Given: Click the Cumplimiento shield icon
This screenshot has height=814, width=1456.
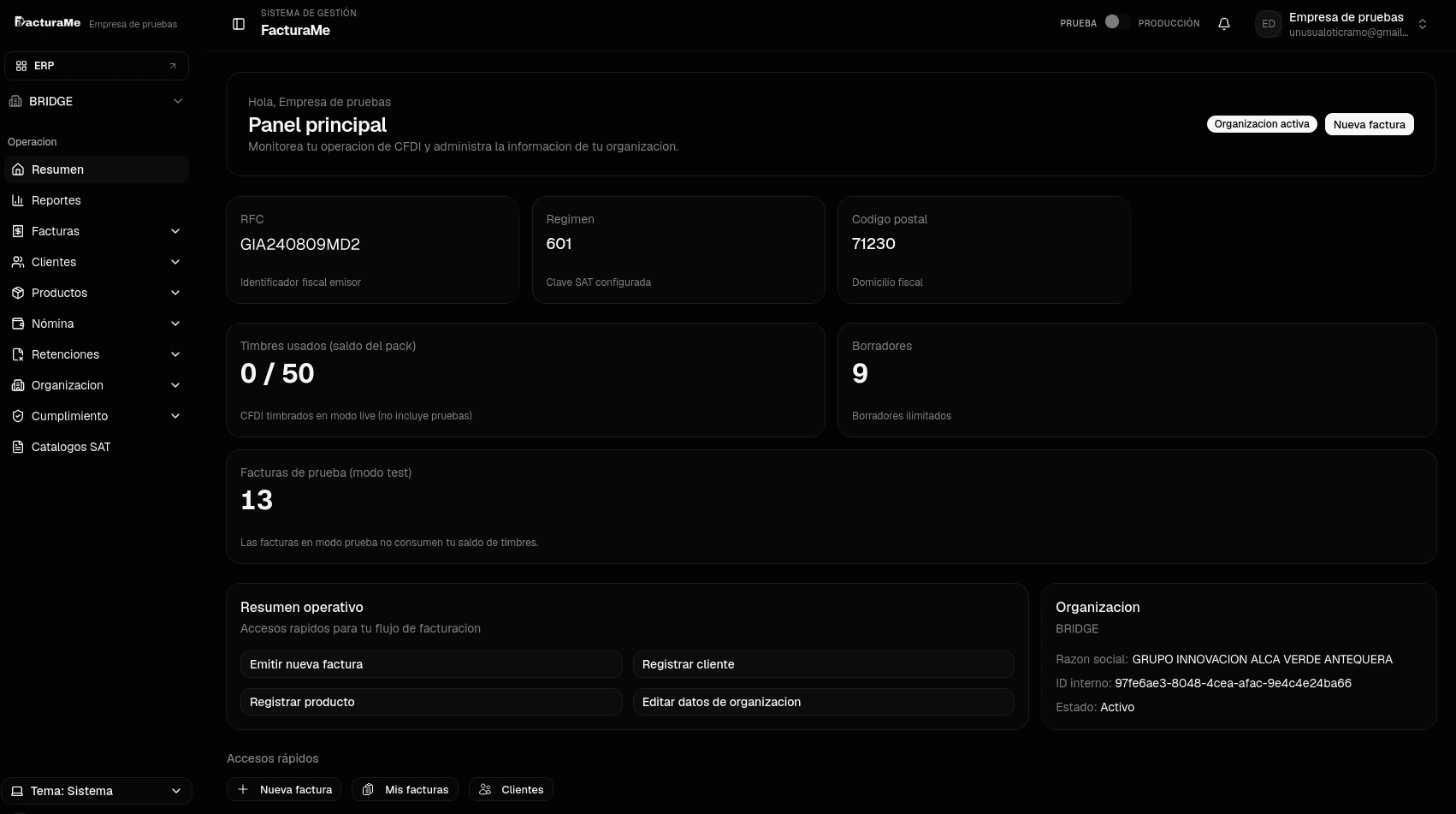Looking at the screenshot, I should click(18, 416).
